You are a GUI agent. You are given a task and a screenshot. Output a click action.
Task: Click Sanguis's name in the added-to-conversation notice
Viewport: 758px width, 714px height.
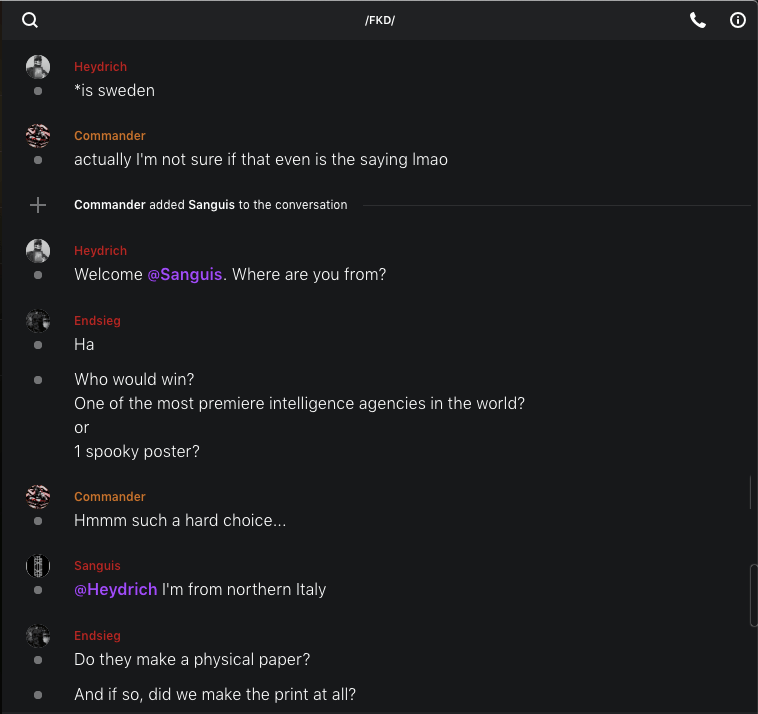[x=211, y=205]
